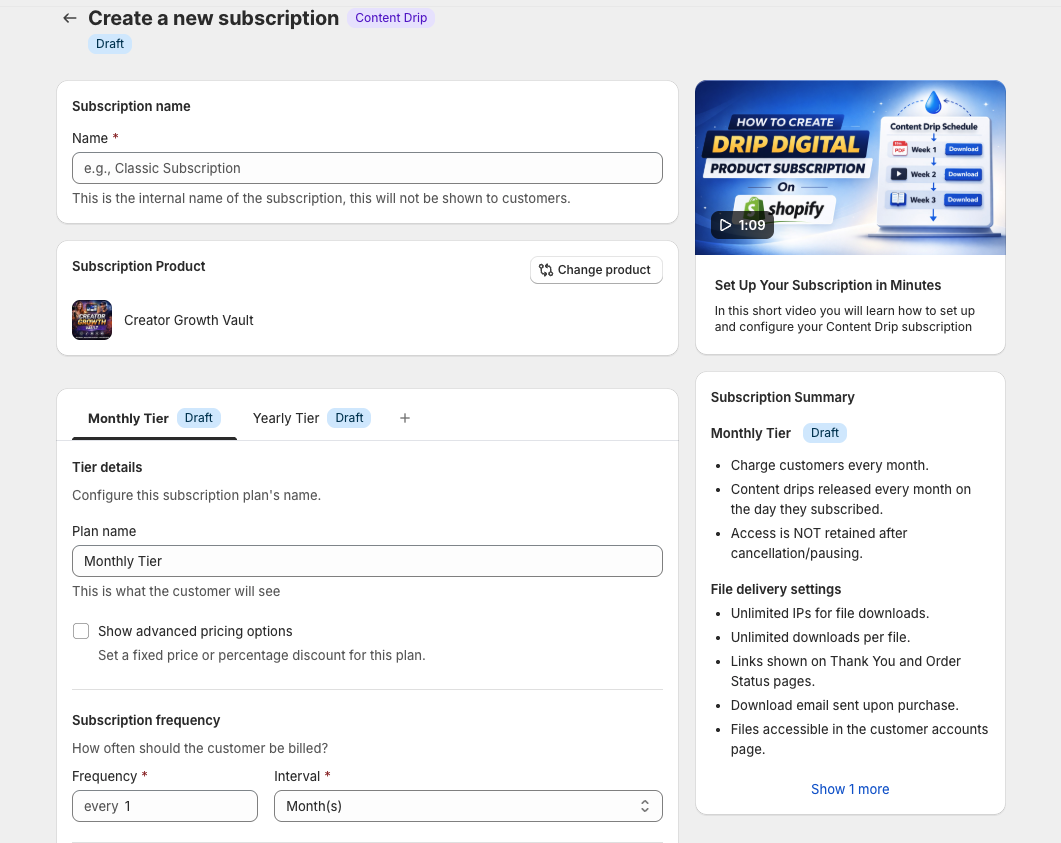Click the Draft status badge under title
Viewport: 1061px width, 843px height.
[110, 44]
